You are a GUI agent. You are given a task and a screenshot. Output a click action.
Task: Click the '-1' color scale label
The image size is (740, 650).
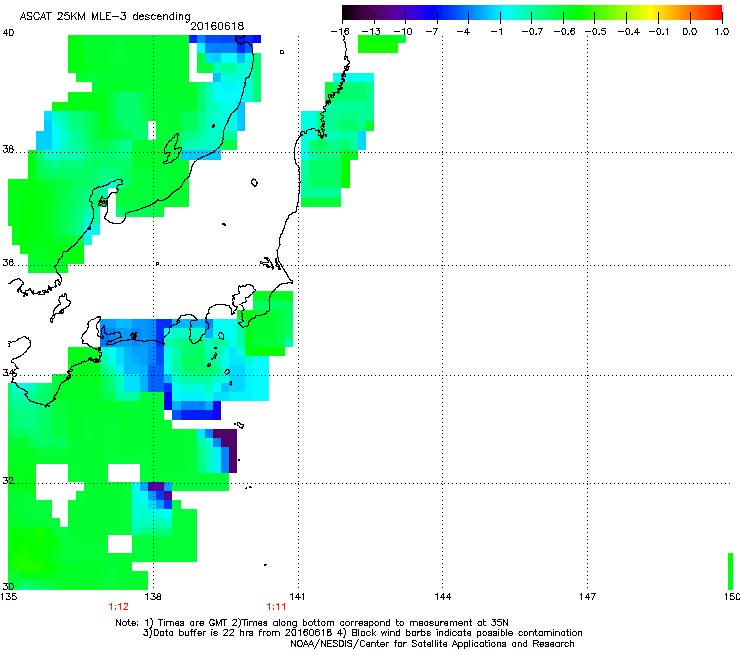[496, 32]
